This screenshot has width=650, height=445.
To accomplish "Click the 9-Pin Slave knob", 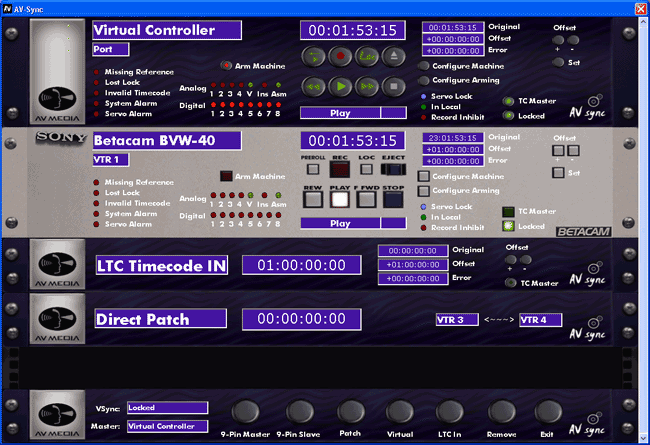I will (299, 411).
